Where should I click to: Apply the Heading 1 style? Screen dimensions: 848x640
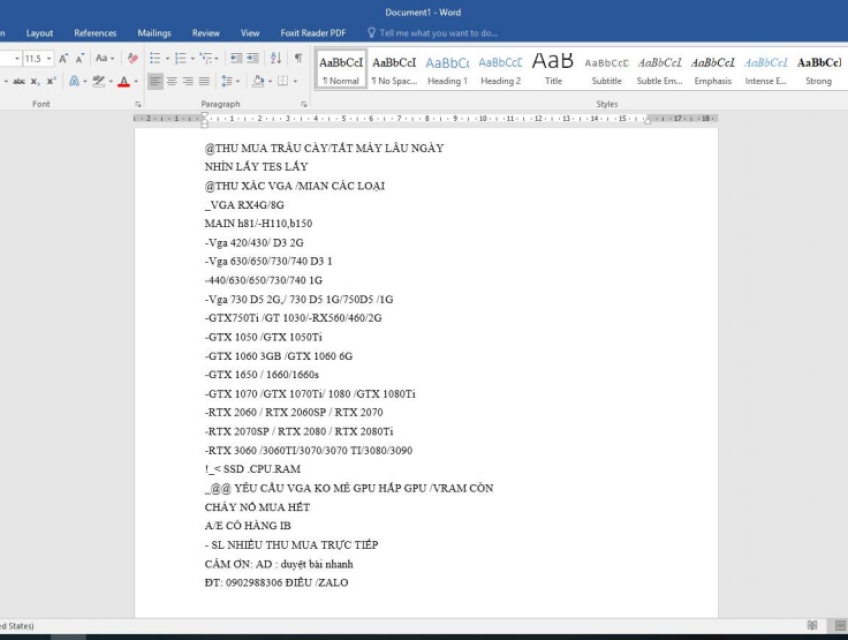447,69
